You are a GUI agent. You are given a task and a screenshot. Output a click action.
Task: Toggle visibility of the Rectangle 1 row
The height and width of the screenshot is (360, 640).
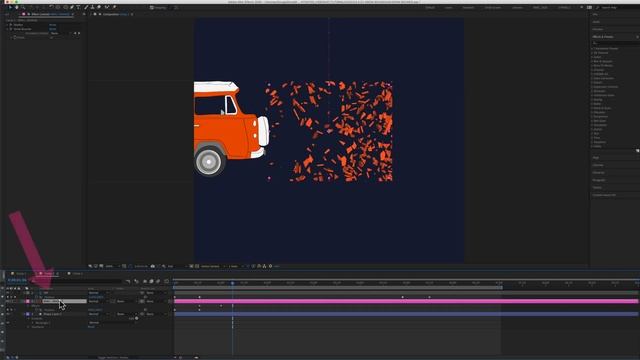tap(7, 322)
